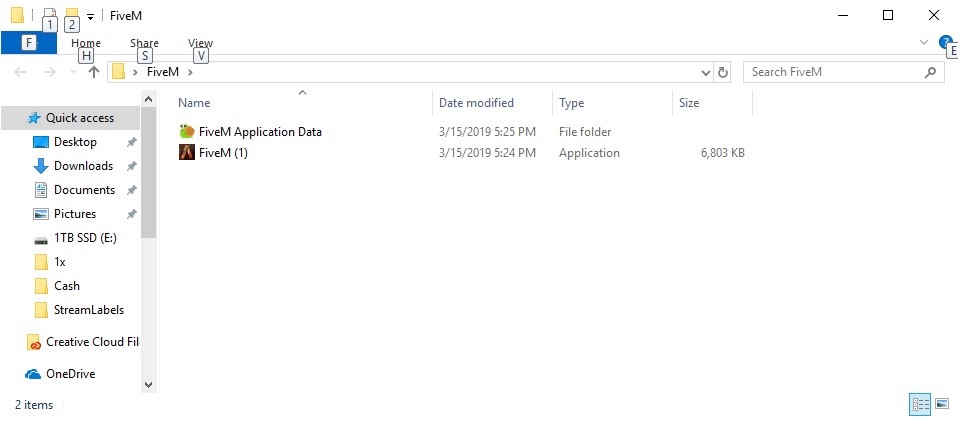Viewport: 966px width, 429px height.
Task: Click the New folder quick access icon
Action: coord(71,15)
